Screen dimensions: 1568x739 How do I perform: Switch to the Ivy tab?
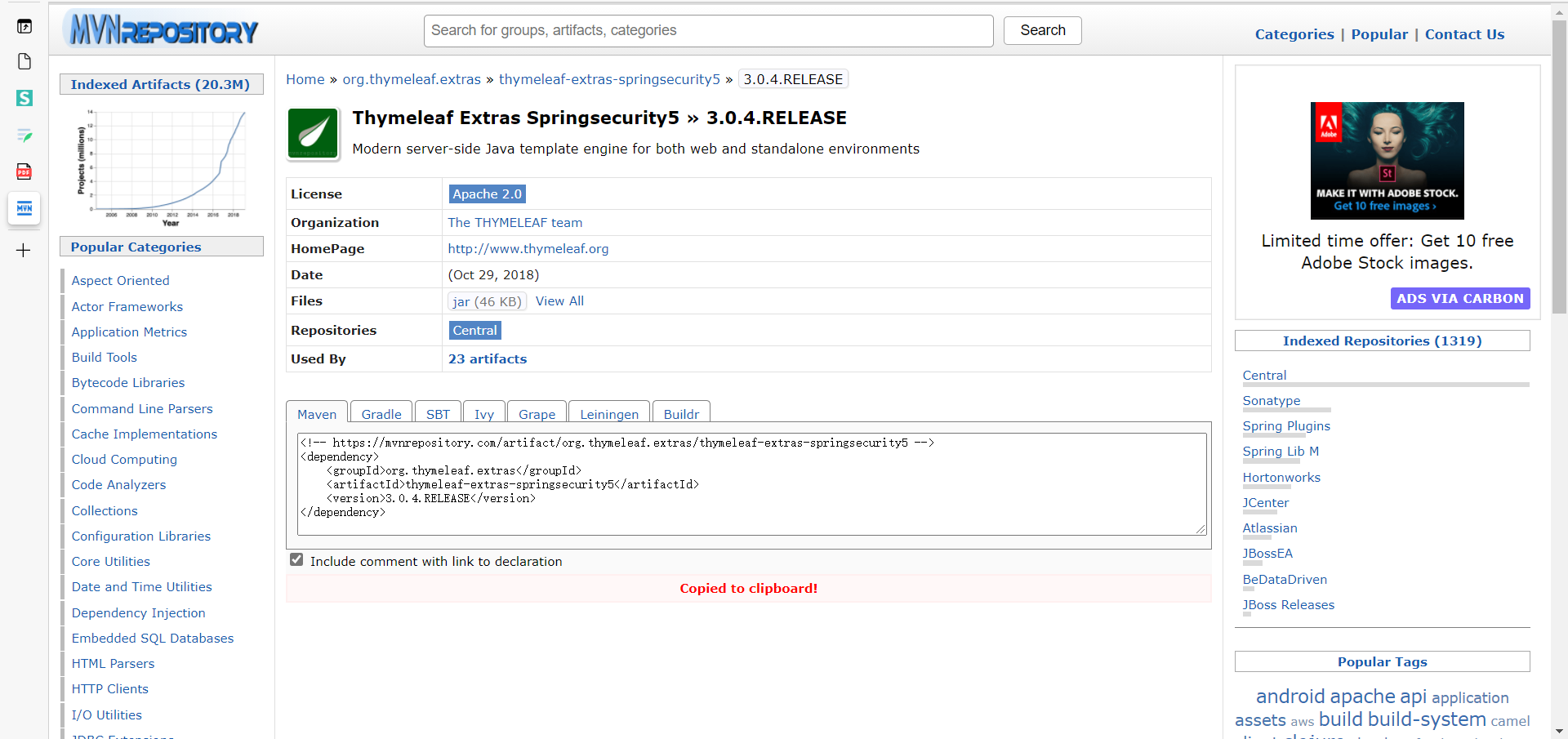coord(484,414)
